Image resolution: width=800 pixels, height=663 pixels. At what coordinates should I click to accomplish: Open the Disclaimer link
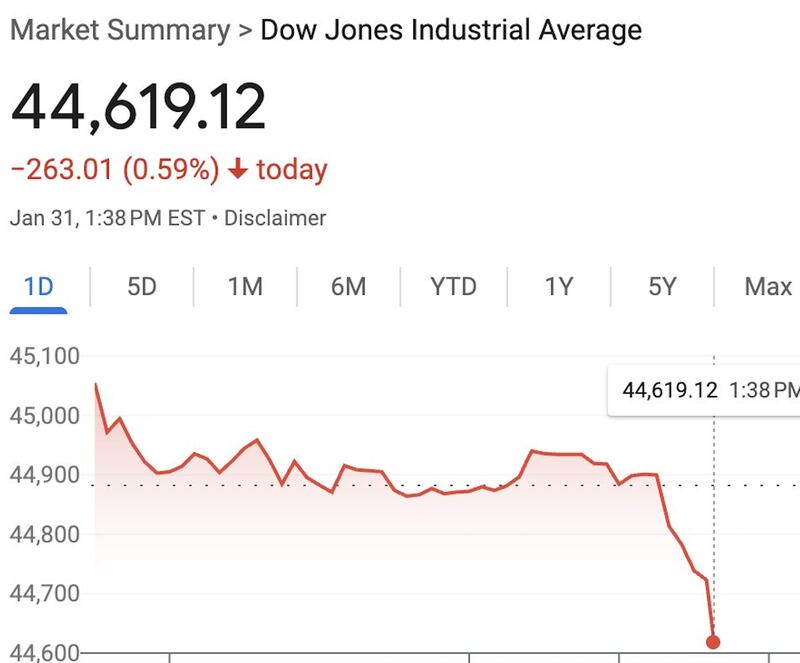(x=275, y=217)
